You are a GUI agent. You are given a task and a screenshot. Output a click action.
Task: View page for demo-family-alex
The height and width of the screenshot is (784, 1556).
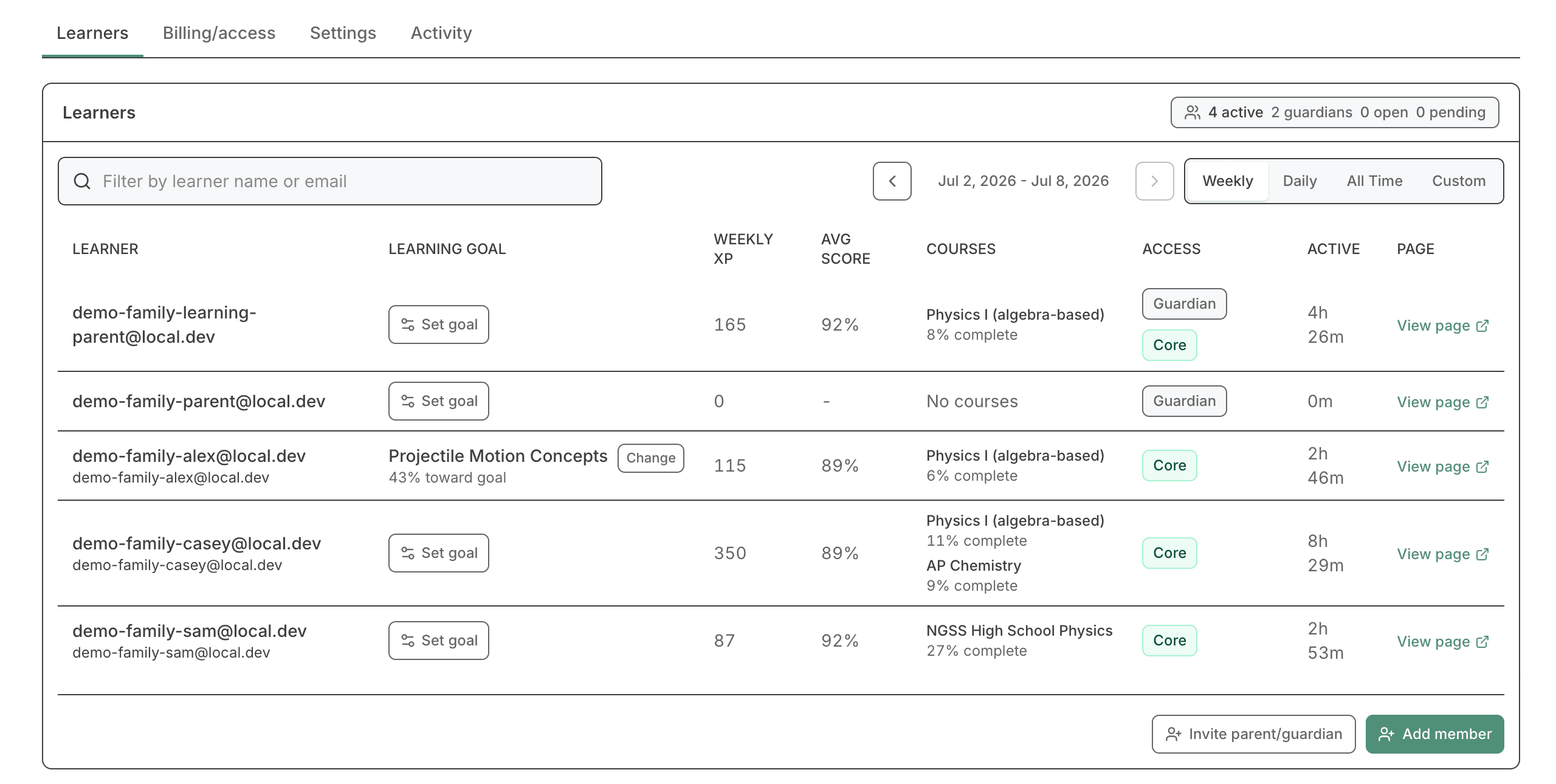pos(1442,467)
